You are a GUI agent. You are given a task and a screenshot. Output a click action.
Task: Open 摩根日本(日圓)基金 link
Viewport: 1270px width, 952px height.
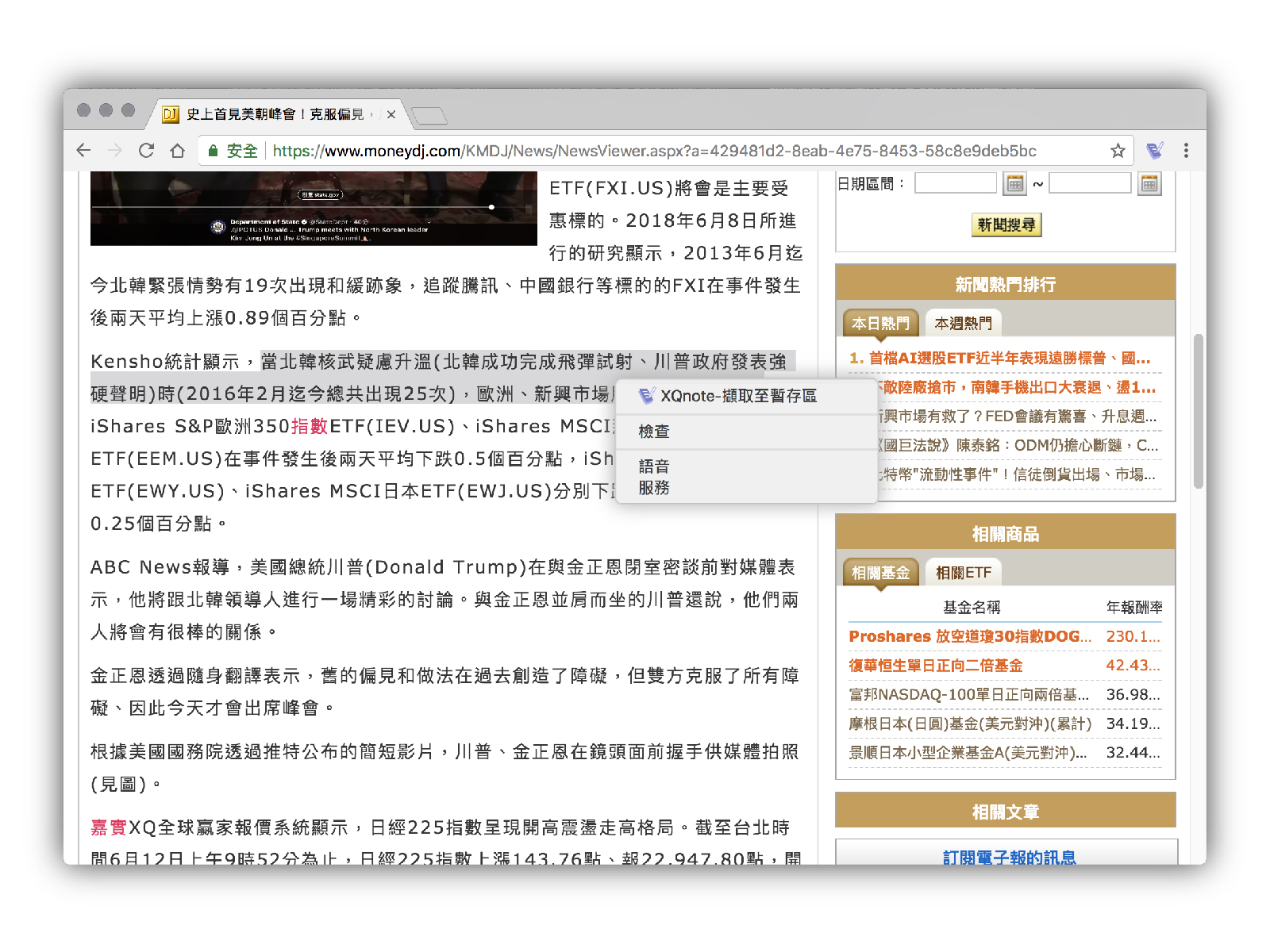pos(970,724)
